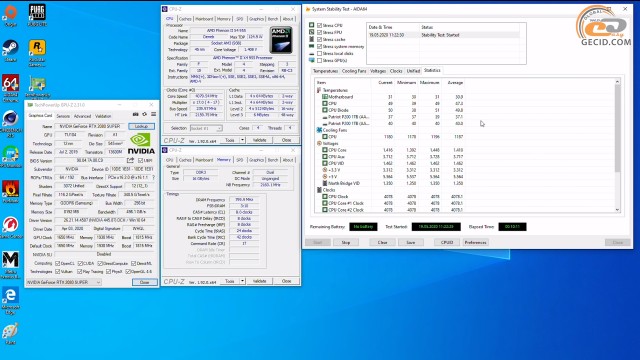The width and height of the screenshot is (640, 360).
Task: Click GPU-Z screenshot camera icon
Action: click(x=136, y=114)
